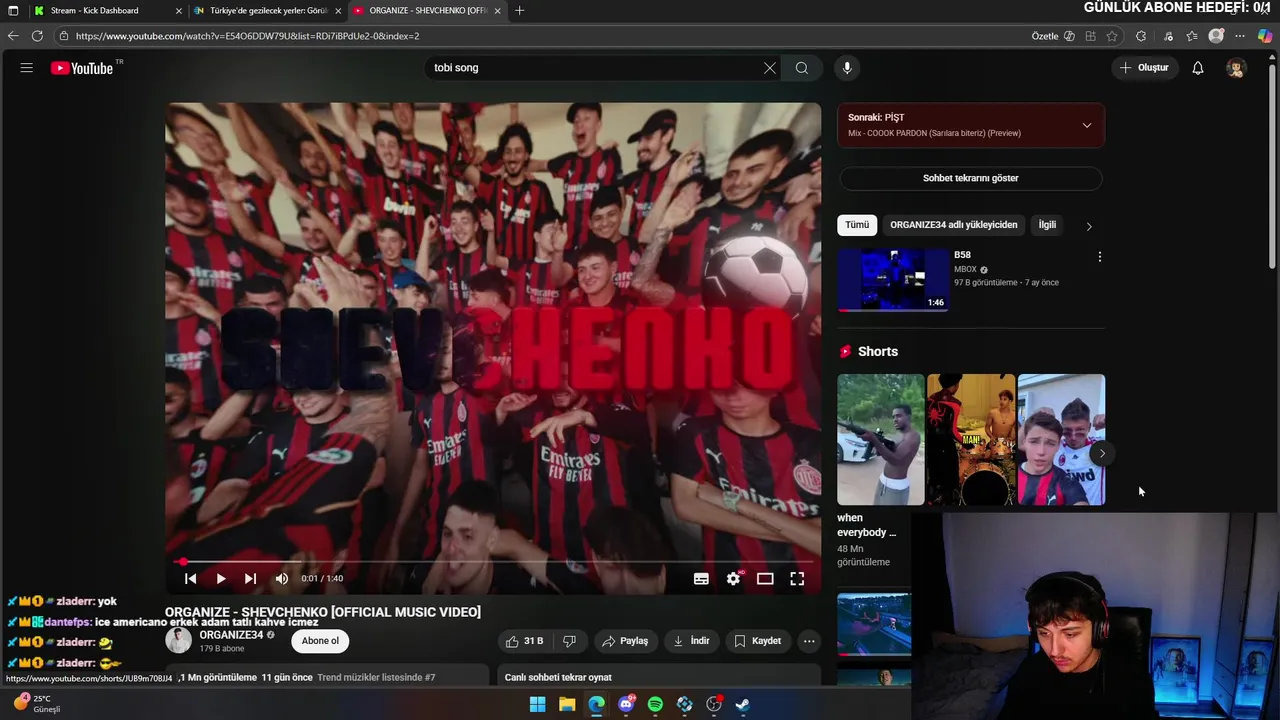Play the previous video in playlist
Screen dimensions: 1280x720
tap(190, 578)
